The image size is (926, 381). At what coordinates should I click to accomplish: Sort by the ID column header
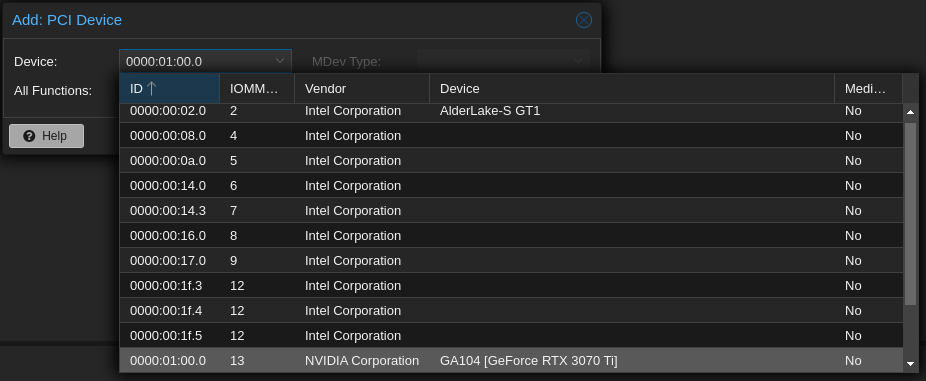pyautogui.click(x=169, y=89)
